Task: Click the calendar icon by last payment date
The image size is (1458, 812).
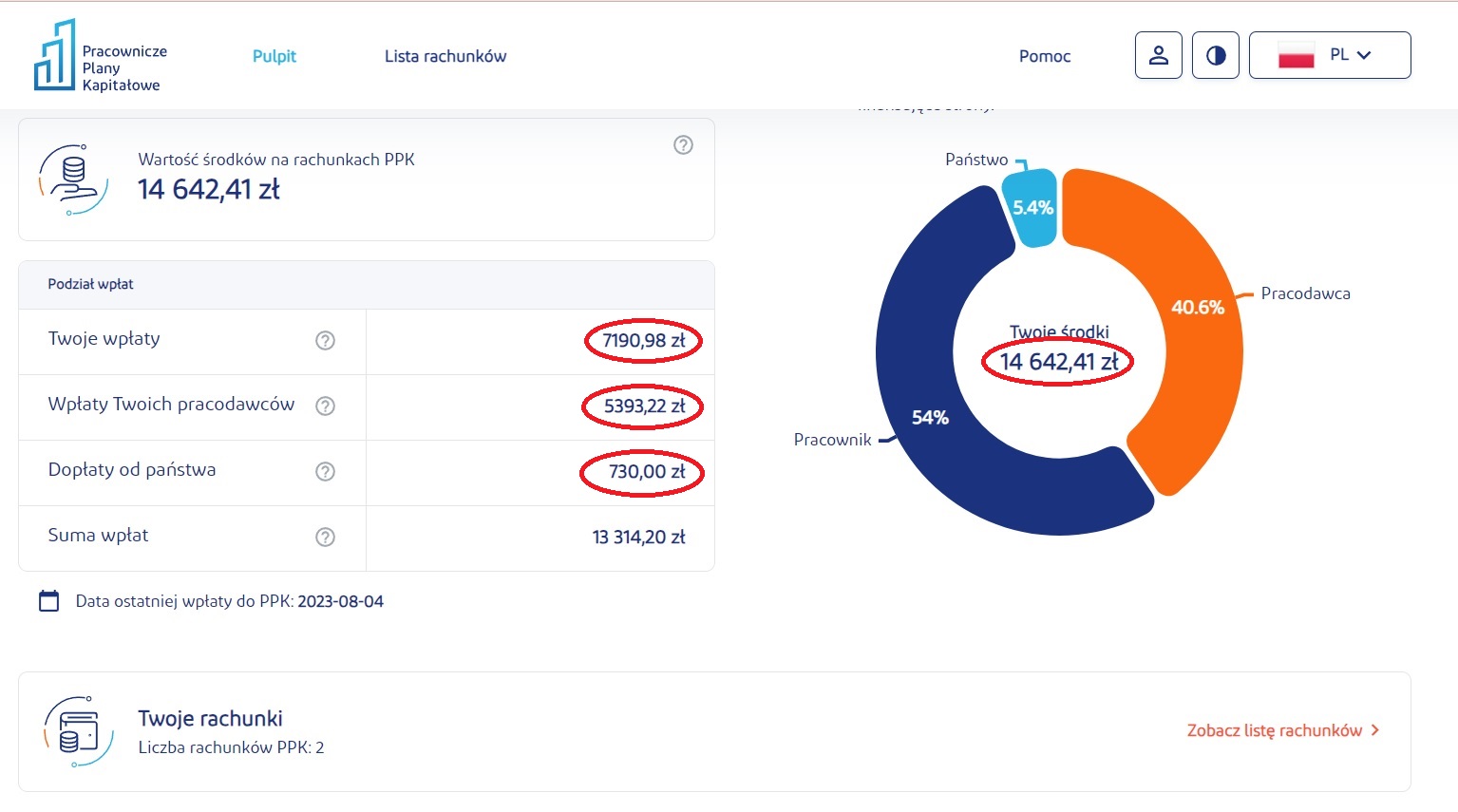Action: pos(48,601)
